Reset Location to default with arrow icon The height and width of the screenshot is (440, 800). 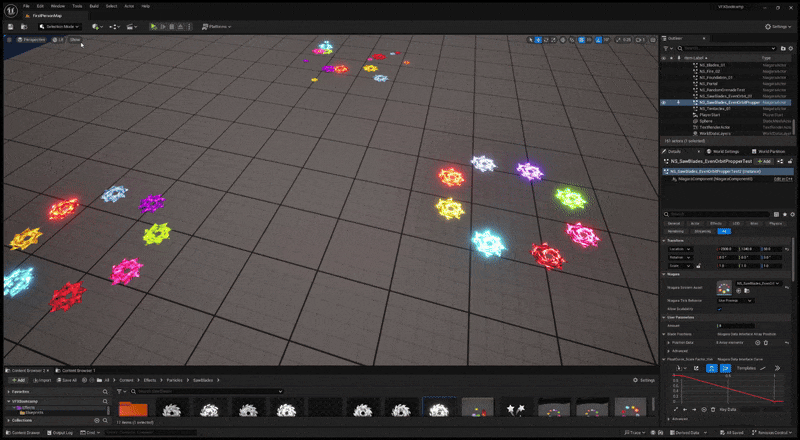pyautogui.click(x=787, y=249)
